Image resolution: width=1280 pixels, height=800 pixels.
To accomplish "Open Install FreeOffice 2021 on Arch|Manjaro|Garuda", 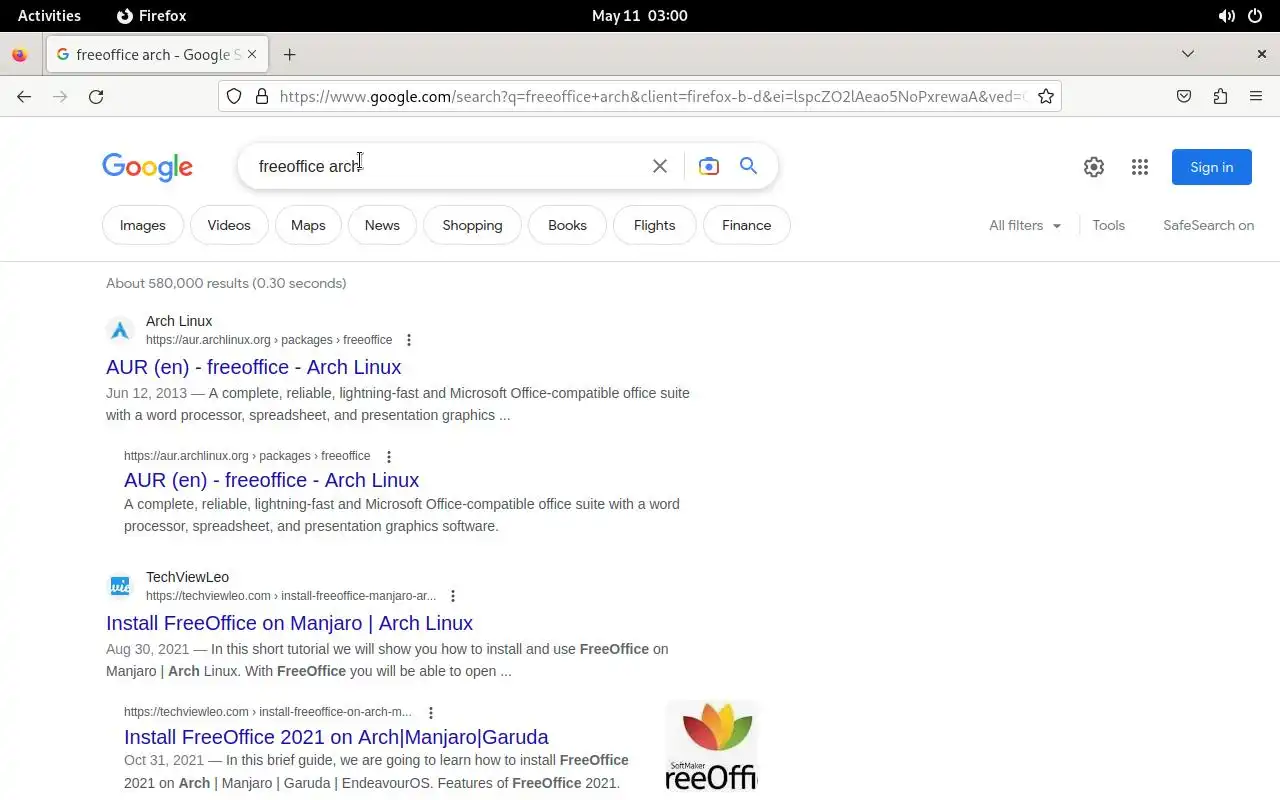I will [x=336, y=737].
